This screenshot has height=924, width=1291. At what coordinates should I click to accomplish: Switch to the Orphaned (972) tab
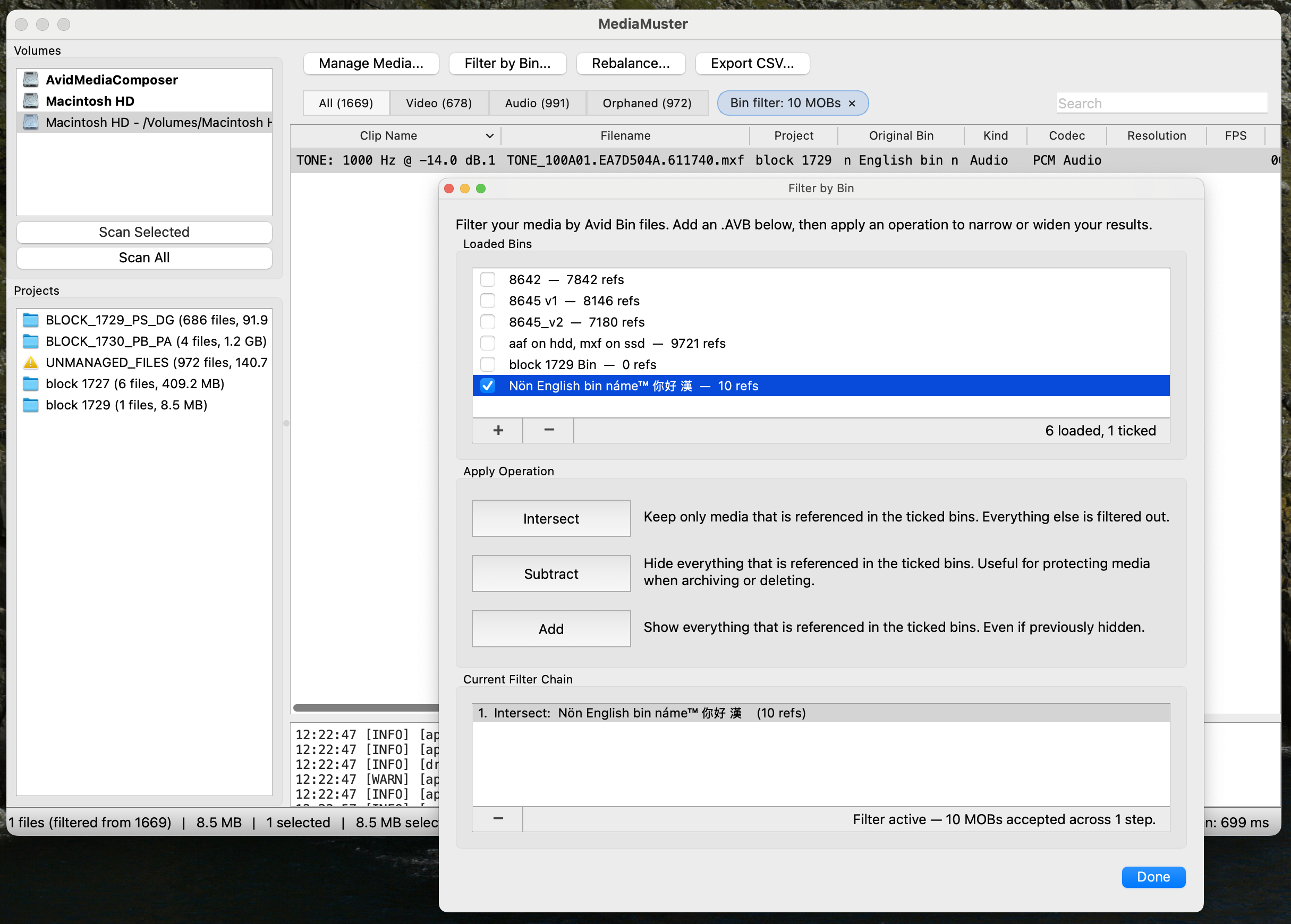[x=647, y=103]
